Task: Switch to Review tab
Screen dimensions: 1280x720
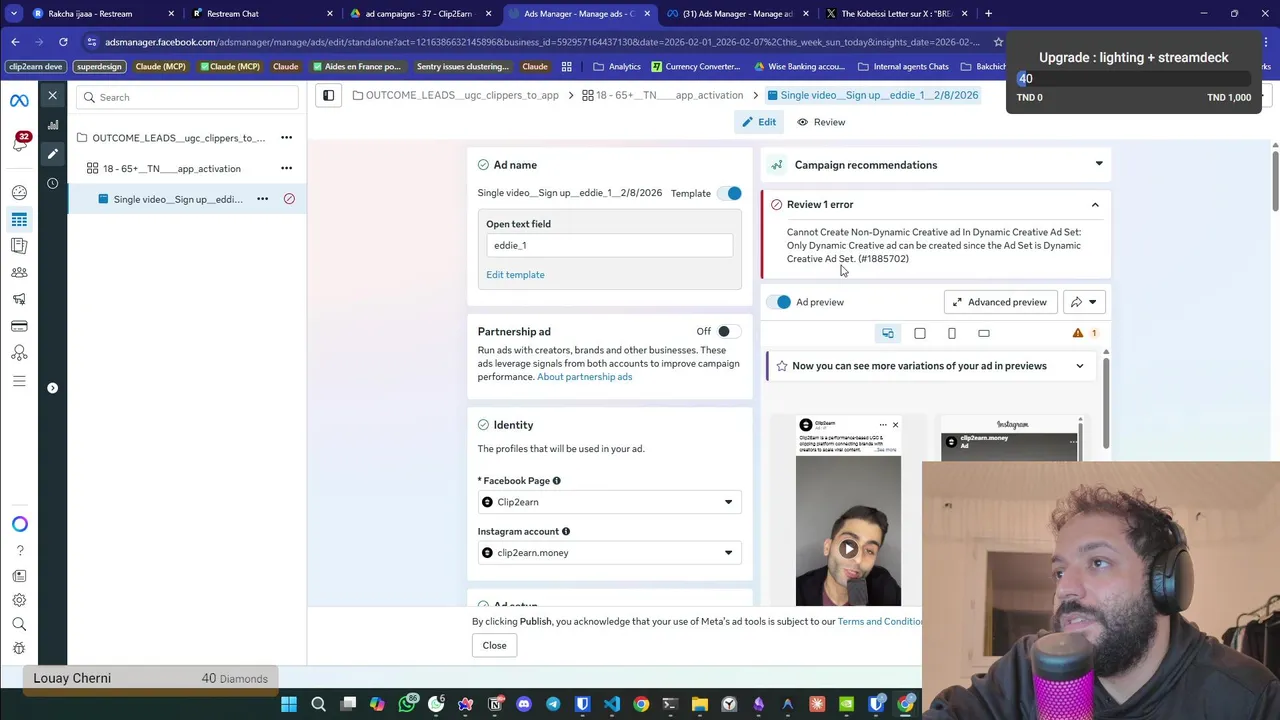Action: (x=821, y=122)
